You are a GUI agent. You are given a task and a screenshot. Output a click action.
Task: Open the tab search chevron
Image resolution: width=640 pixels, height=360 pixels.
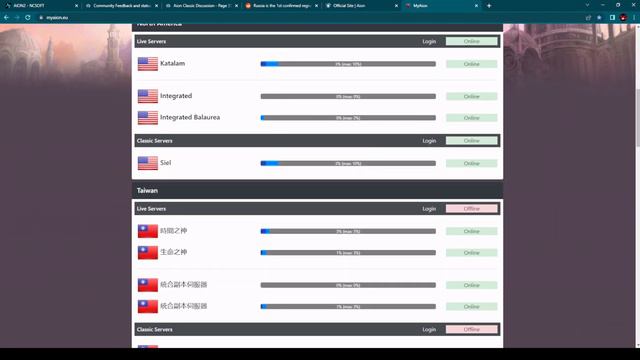[587, 5]
